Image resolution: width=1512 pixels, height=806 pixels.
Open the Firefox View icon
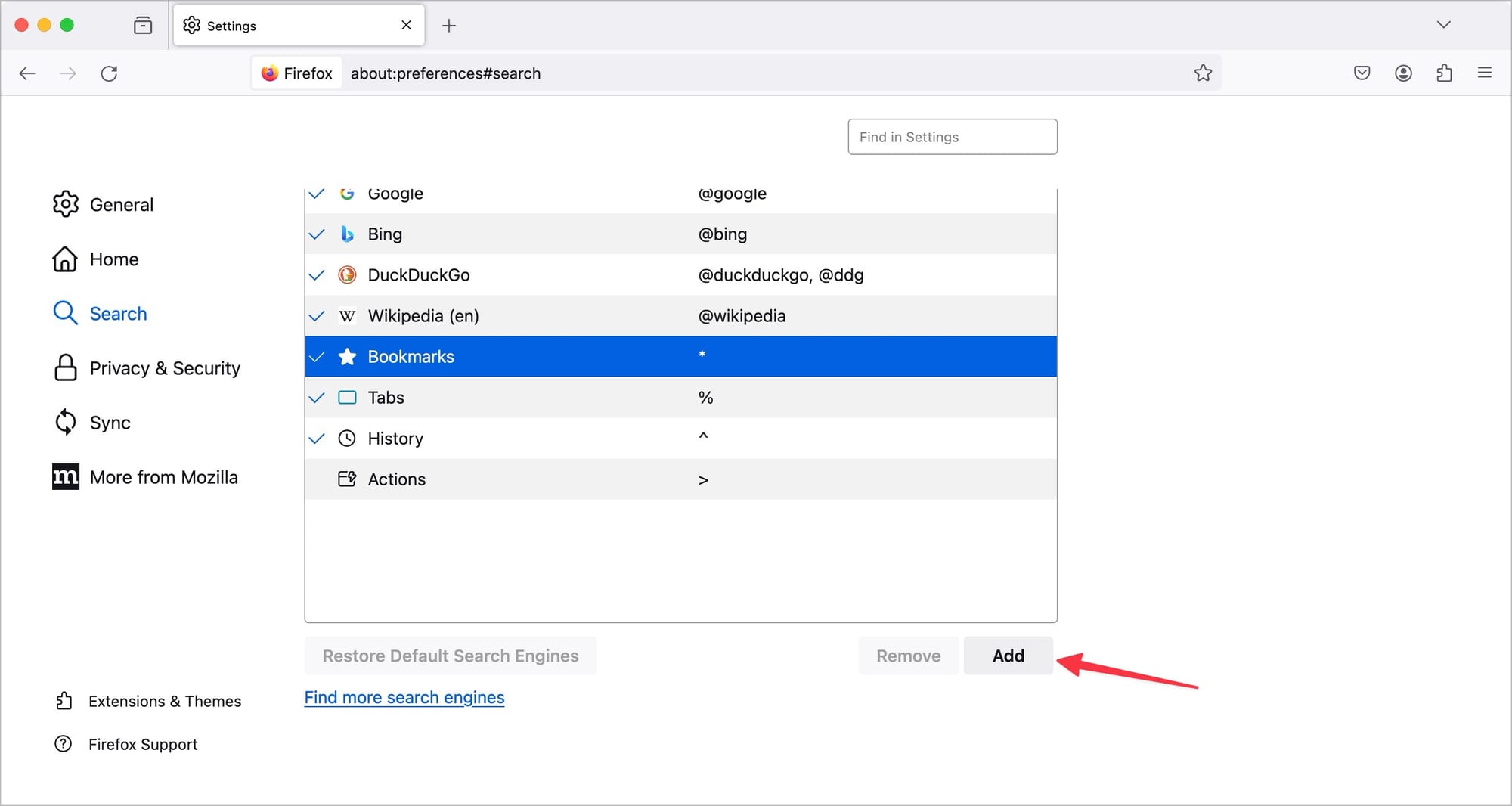143,26
